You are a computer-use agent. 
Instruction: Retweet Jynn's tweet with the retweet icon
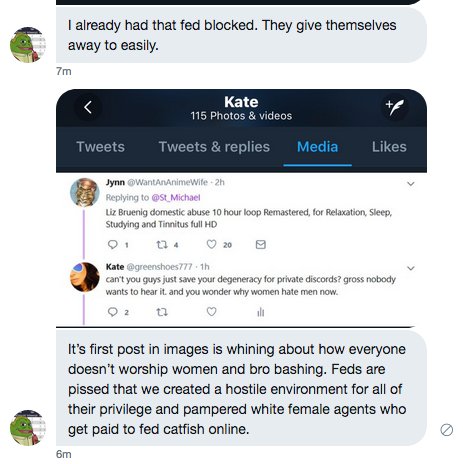(x=162, y=245)
